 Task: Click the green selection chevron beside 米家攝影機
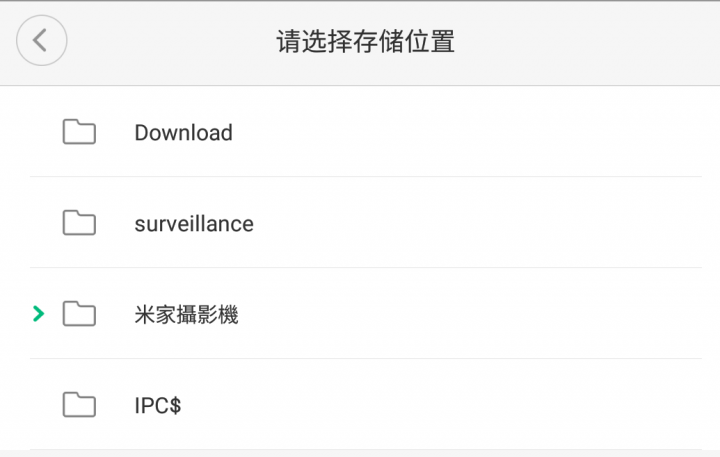click(39, 313)
